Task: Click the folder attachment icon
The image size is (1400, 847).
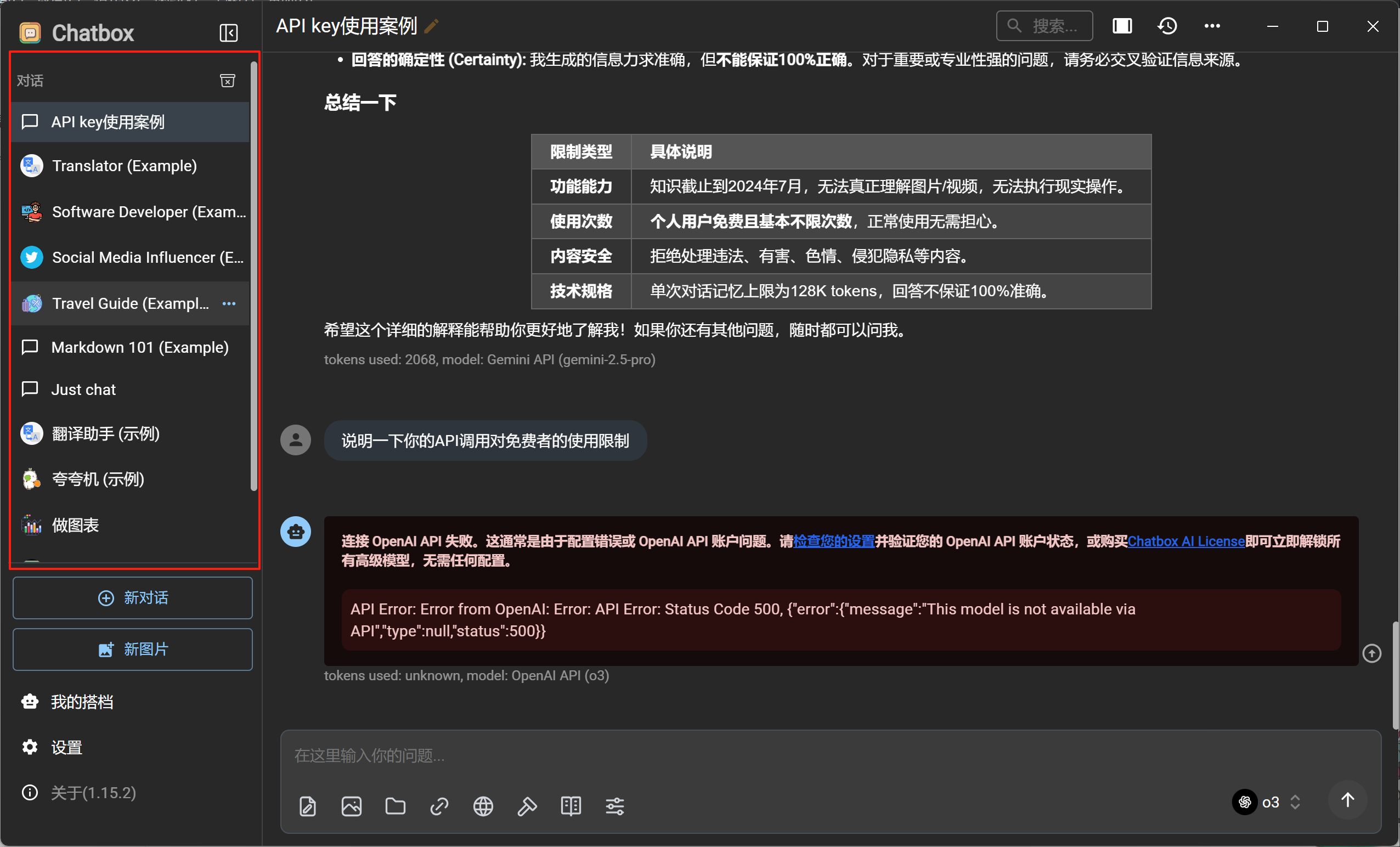Action: click(x=395, y=806)
